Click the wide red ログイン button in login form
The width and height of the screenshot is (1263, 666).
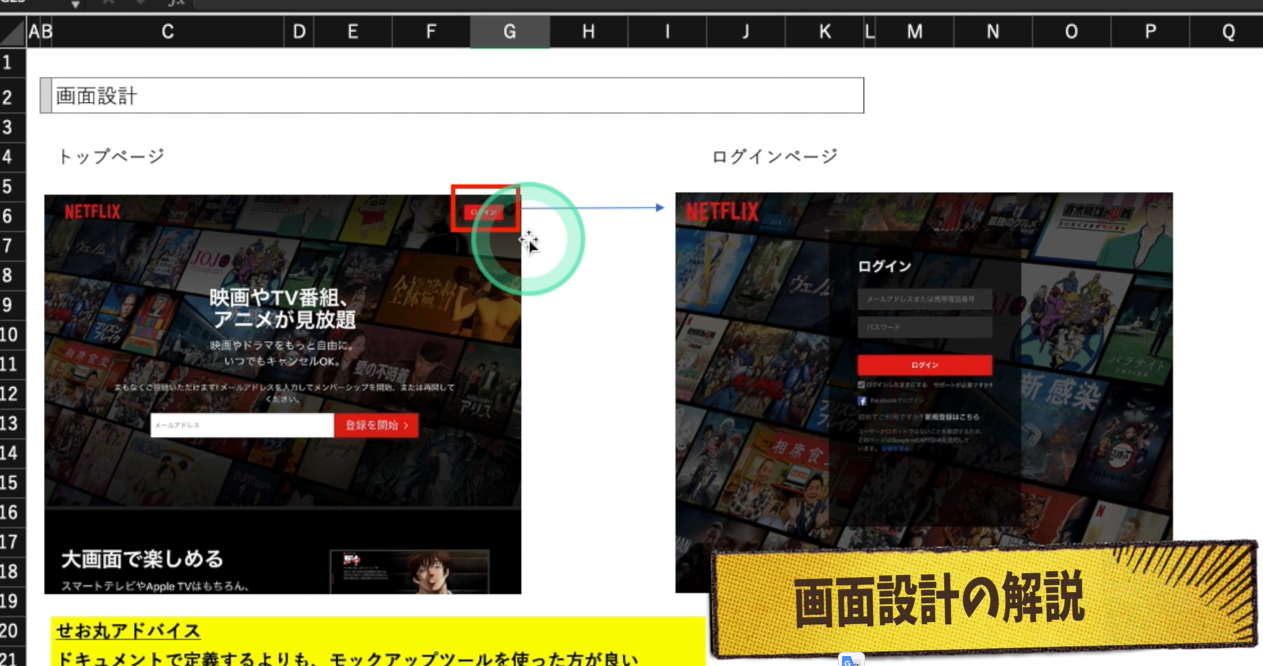925,365
